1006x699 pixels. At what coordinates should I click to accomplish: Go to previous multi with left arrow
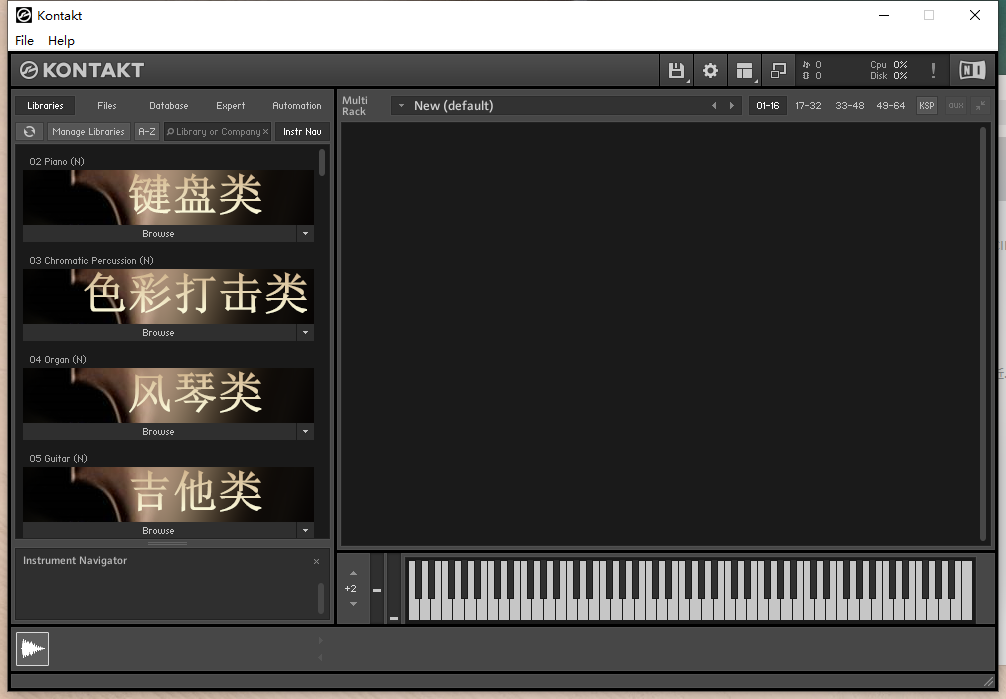tap(714, 106)
